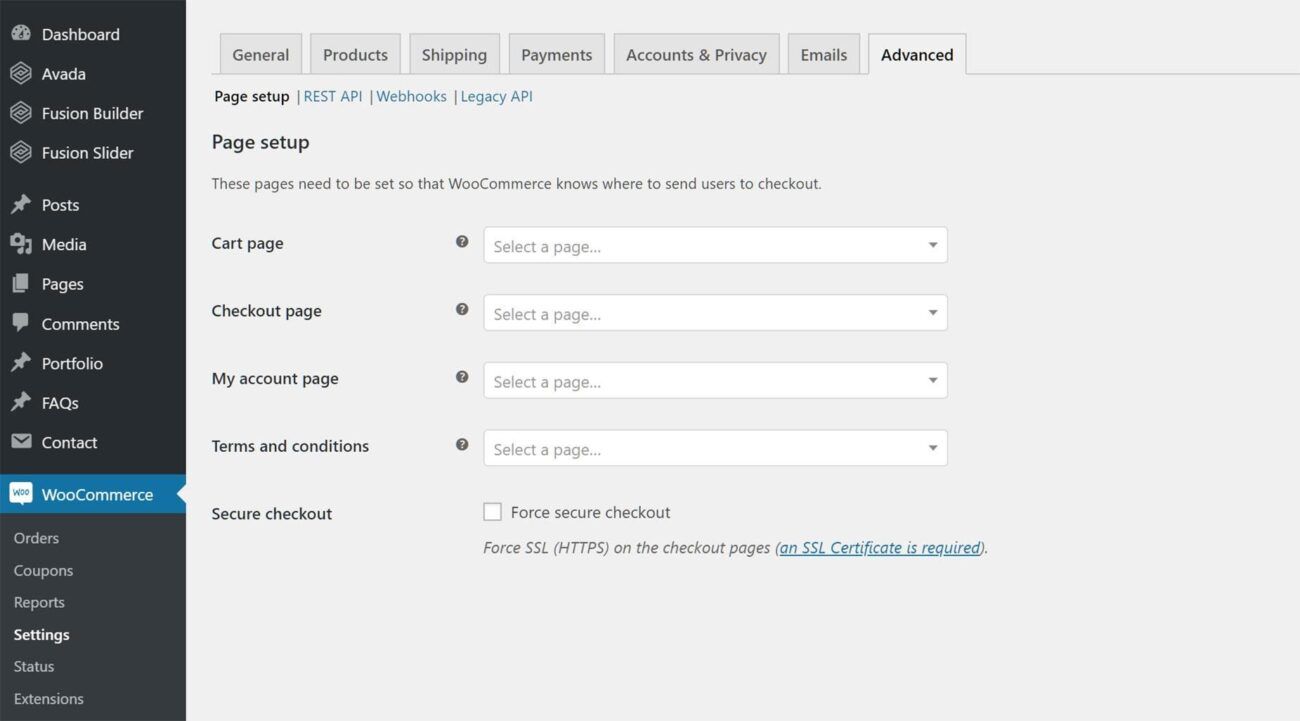
Task: Click the Media library icon
Action: point(21,244)
